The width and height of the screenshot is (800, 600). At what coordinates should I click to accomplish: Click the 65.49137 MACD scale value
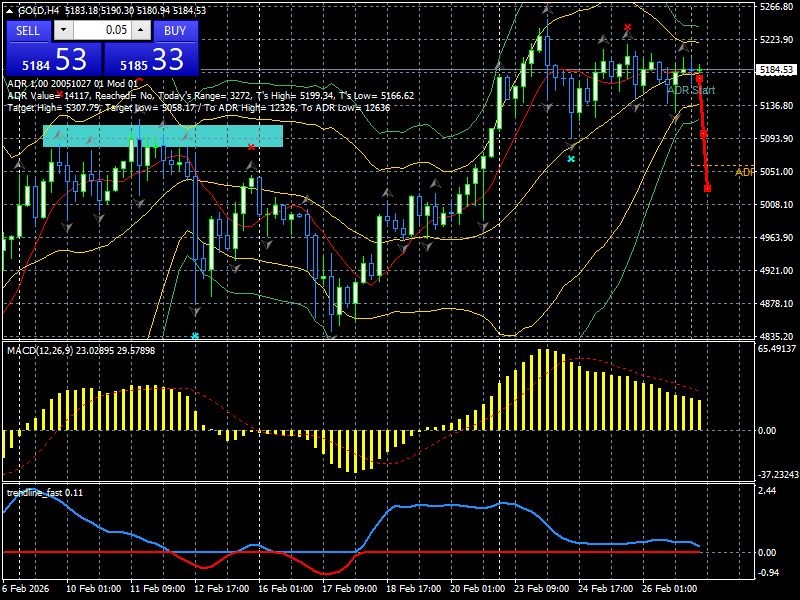777,349
